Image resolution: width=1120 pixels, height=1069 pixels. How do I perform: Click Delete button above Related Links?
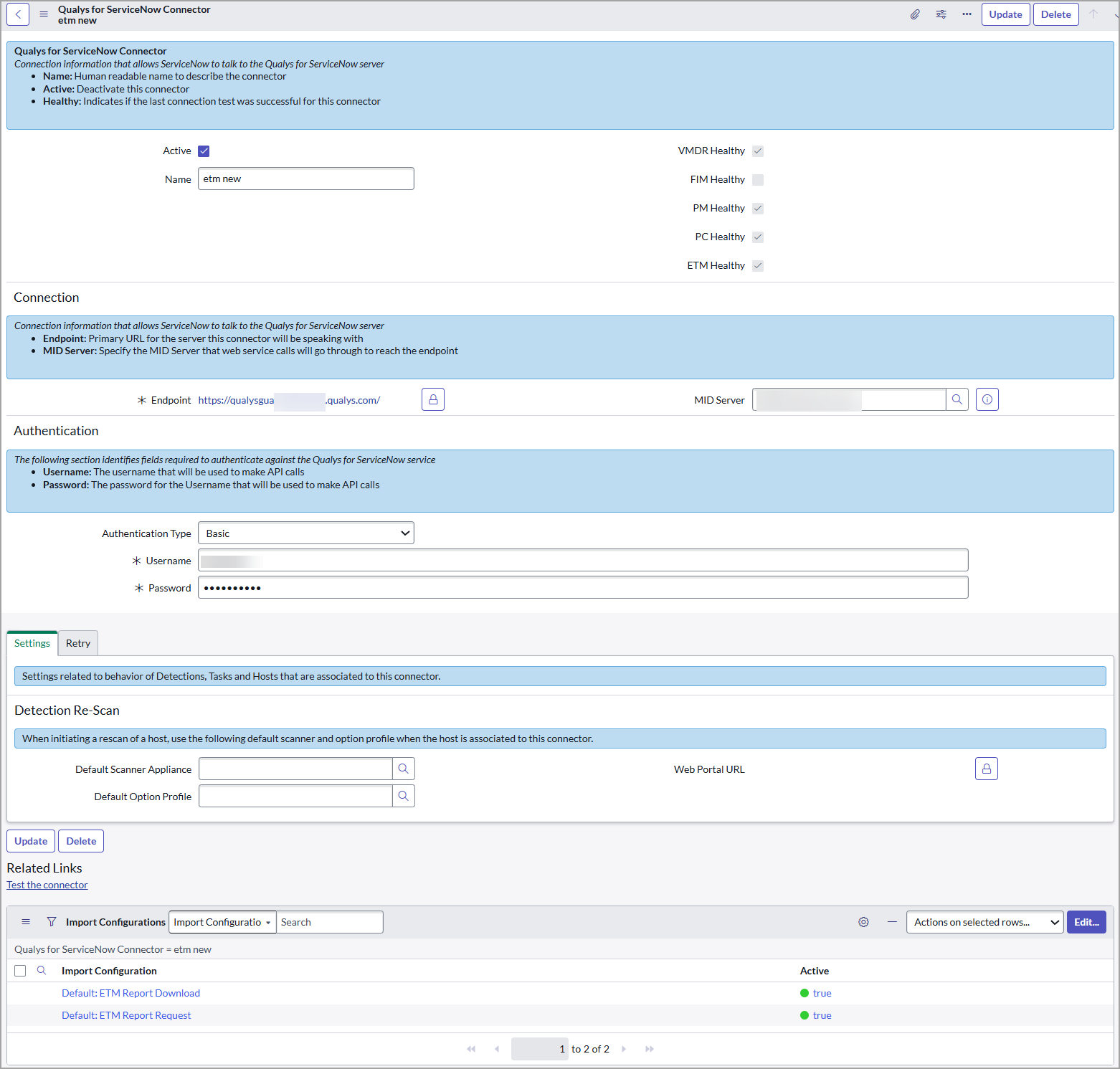point(81,841)
